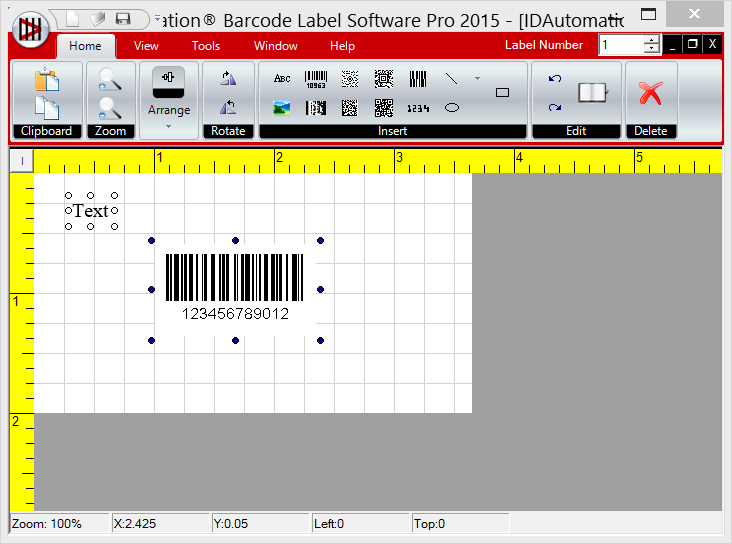Zoom out with the minus magnifier icon
Viewport: 732px width, 544px height.
pyautogui.click(x=110, y=108)
